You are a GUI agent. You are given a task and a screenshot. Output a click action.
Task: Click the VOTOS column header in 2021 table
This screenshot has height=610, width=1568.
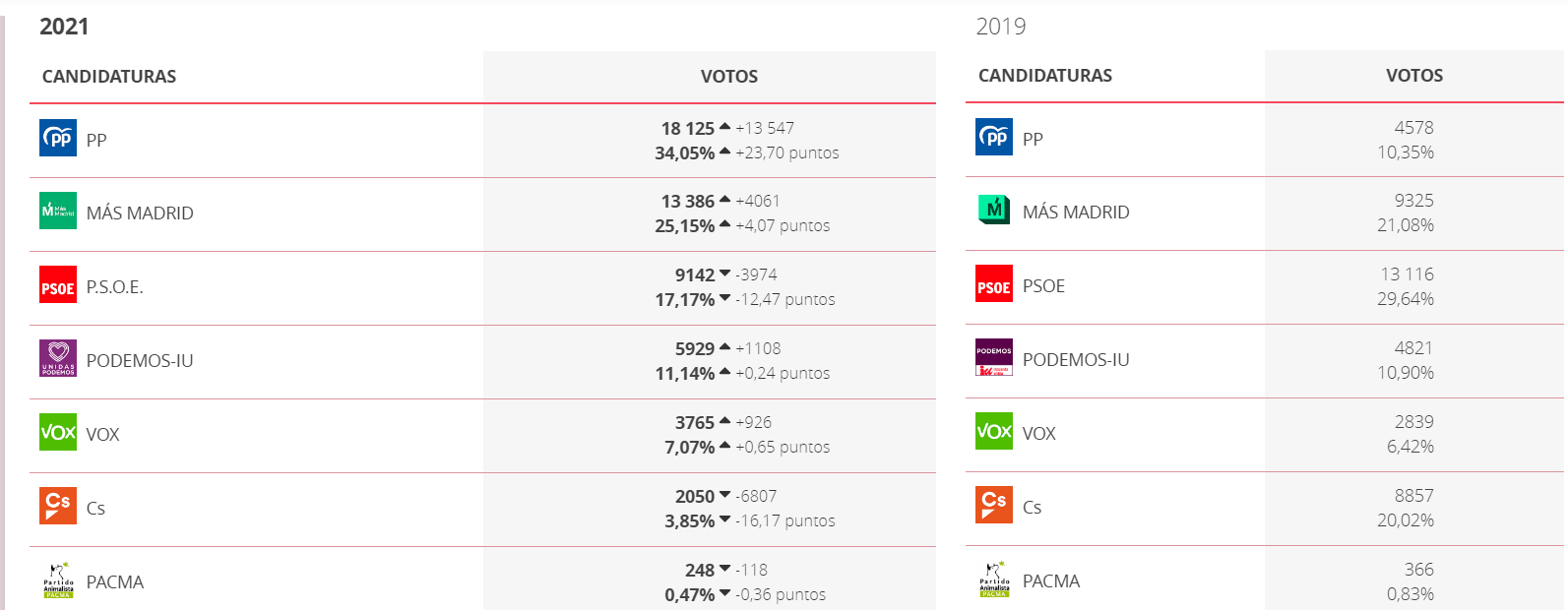tap(729, 77)
